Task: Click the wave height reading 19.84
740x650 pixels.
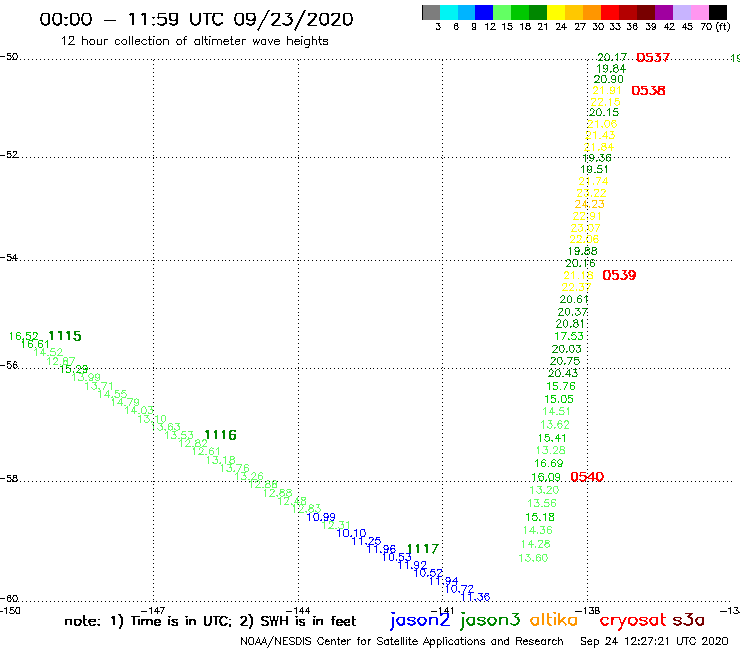Action: point(611,69)
